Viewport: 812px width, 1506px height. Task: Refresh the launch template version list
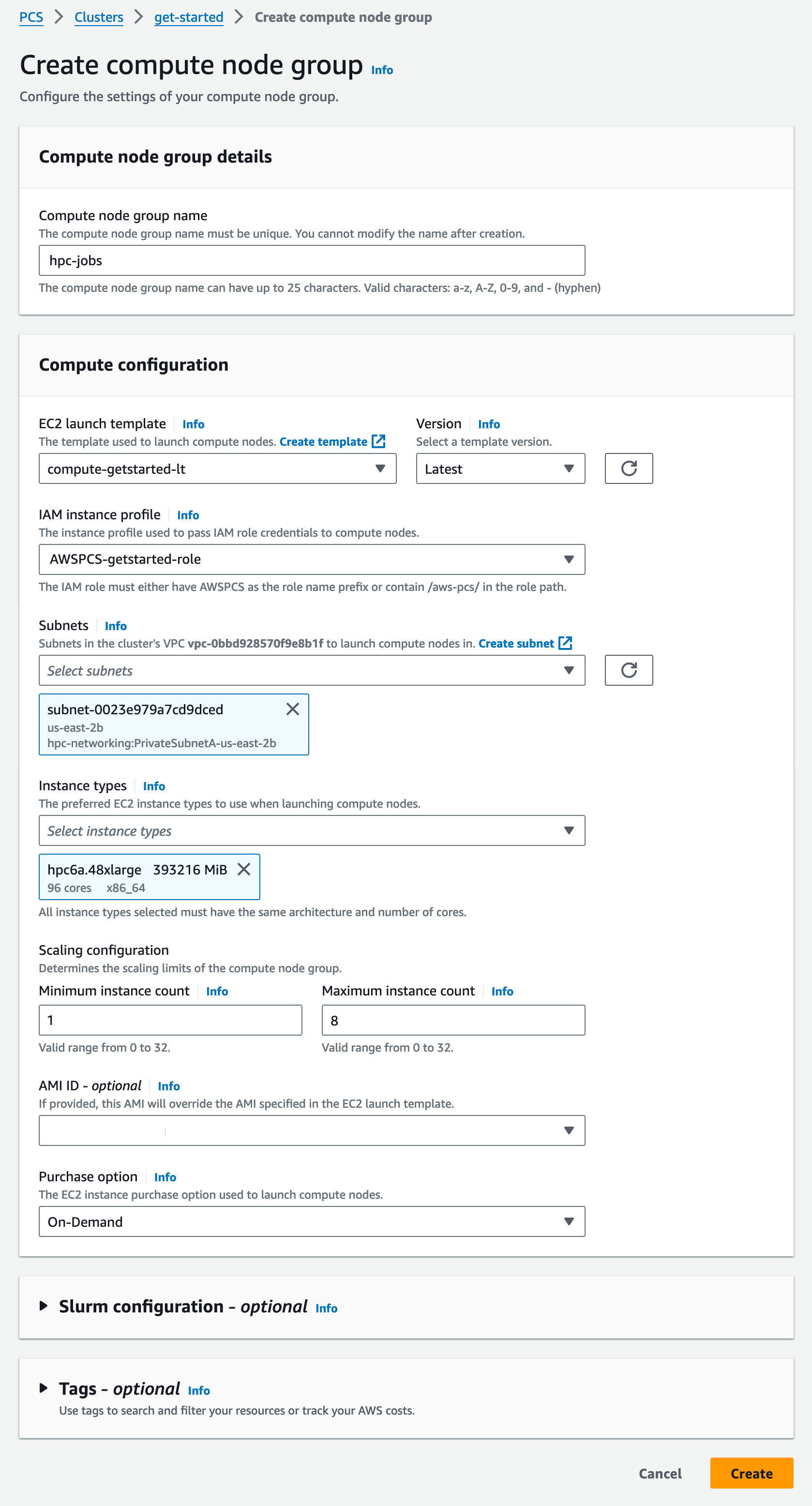(629, 468)
